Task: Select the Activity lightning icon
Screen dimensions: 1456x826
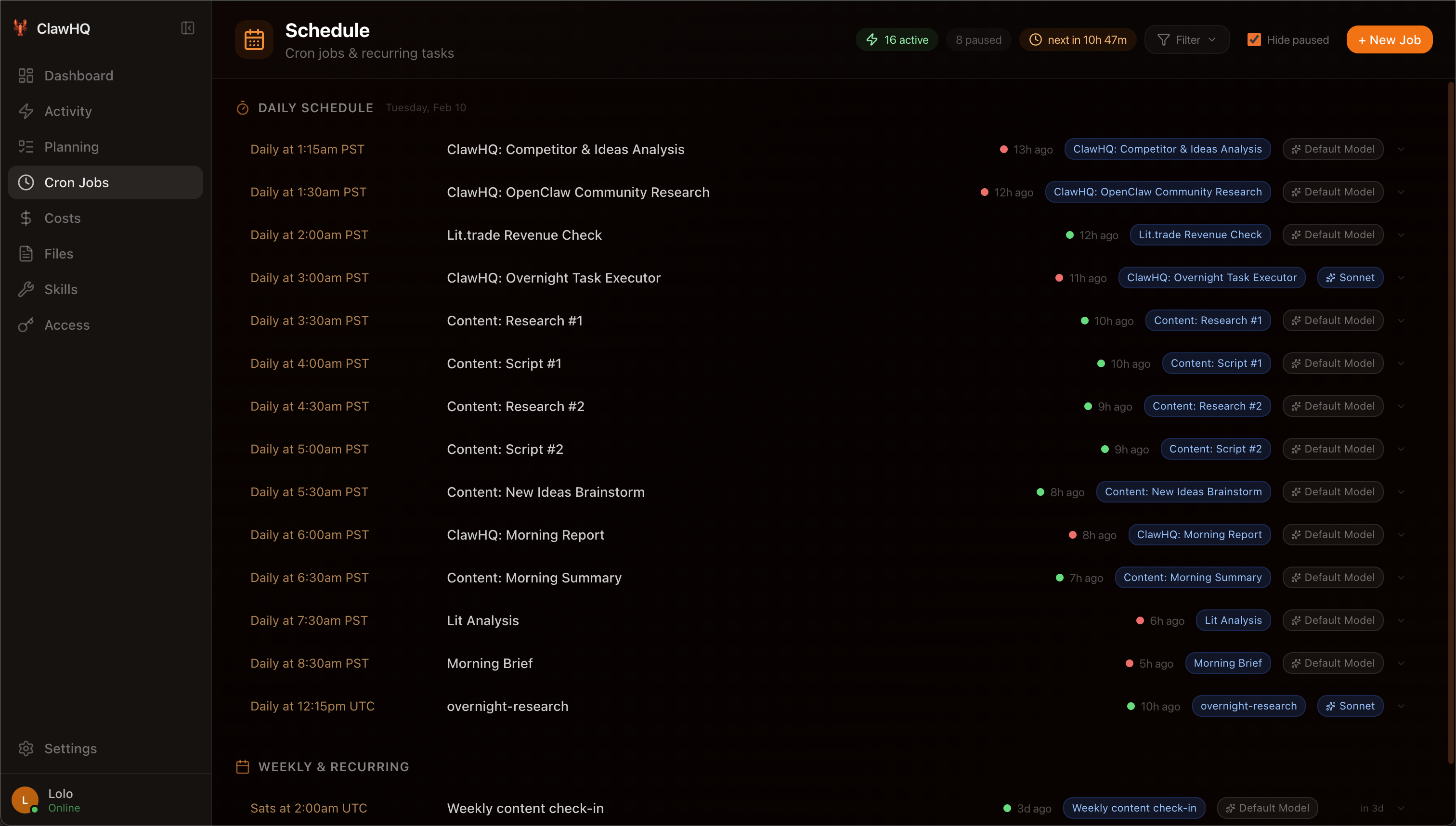Action: point(26,111)
